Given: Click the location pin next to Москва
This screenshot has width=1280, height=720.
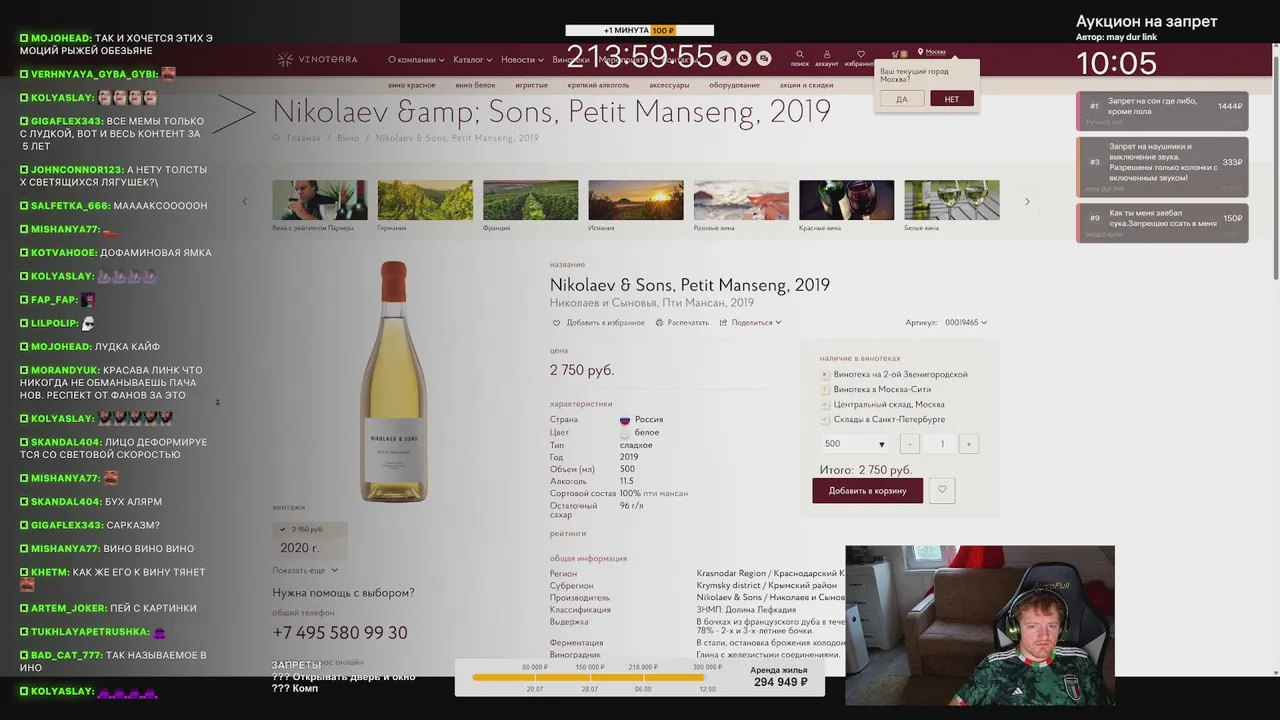Looking at the screenshot, I should [x=920, y=52].
